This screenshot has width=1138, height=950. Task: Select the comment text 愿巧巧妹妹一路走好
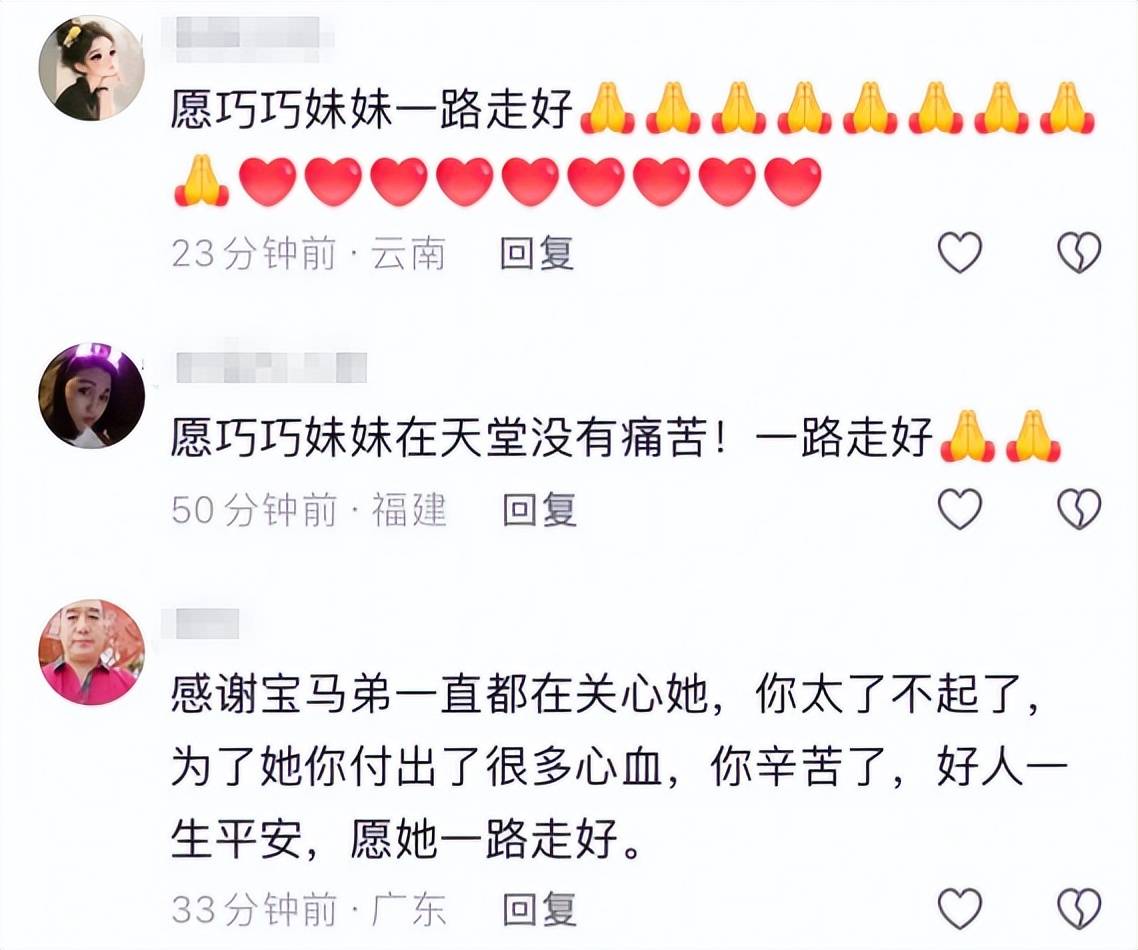(x=372, y=110)
